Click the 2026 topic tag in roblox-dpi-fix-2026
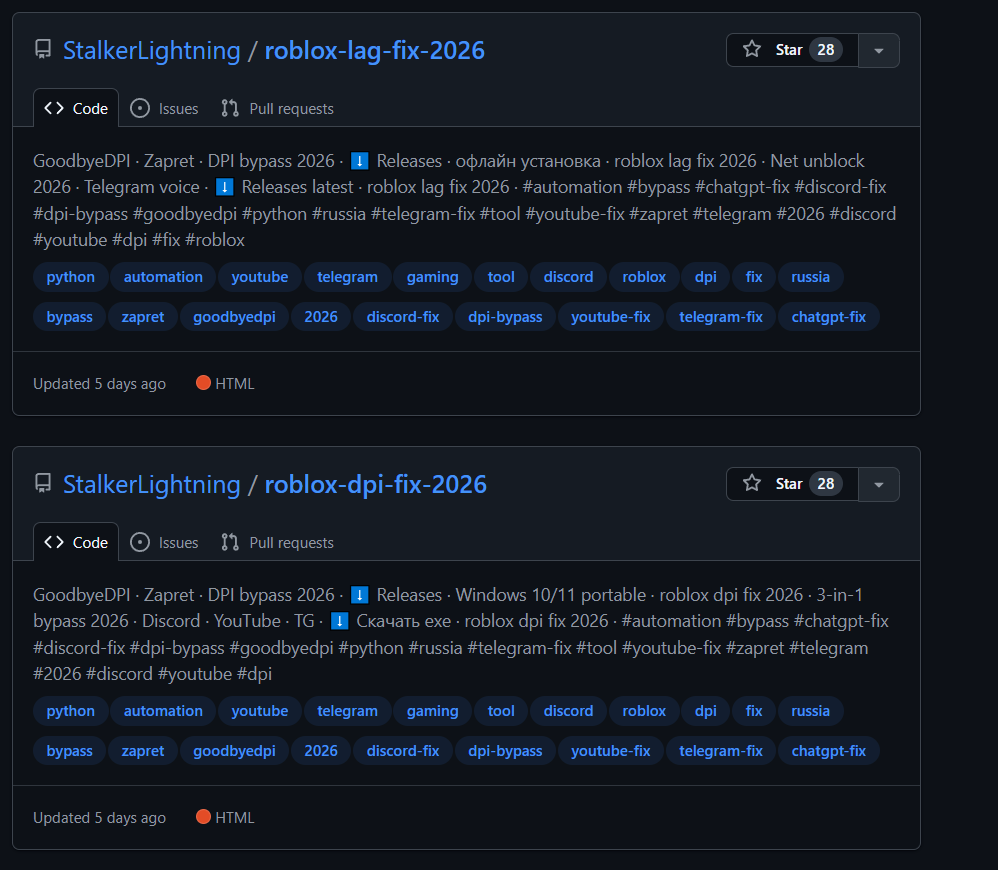 coord(321,750)
